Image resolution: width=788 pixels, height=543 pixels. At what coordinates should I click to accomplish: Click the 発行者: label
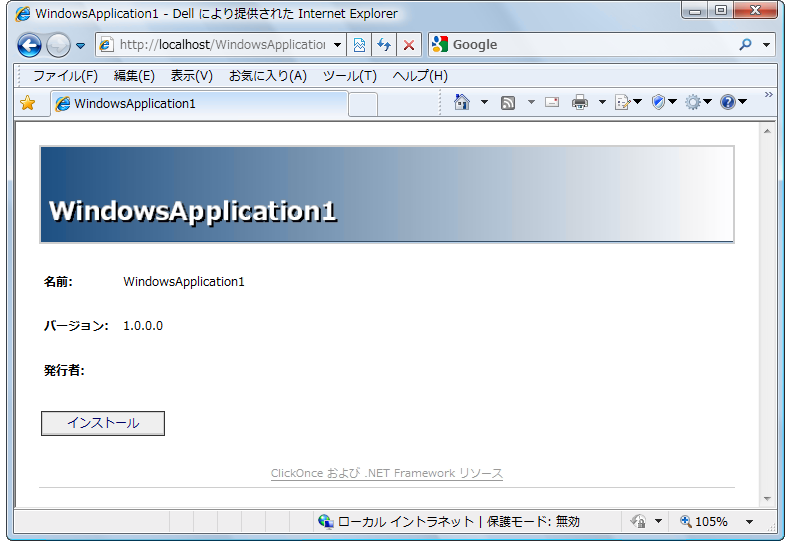pos(64,371)
